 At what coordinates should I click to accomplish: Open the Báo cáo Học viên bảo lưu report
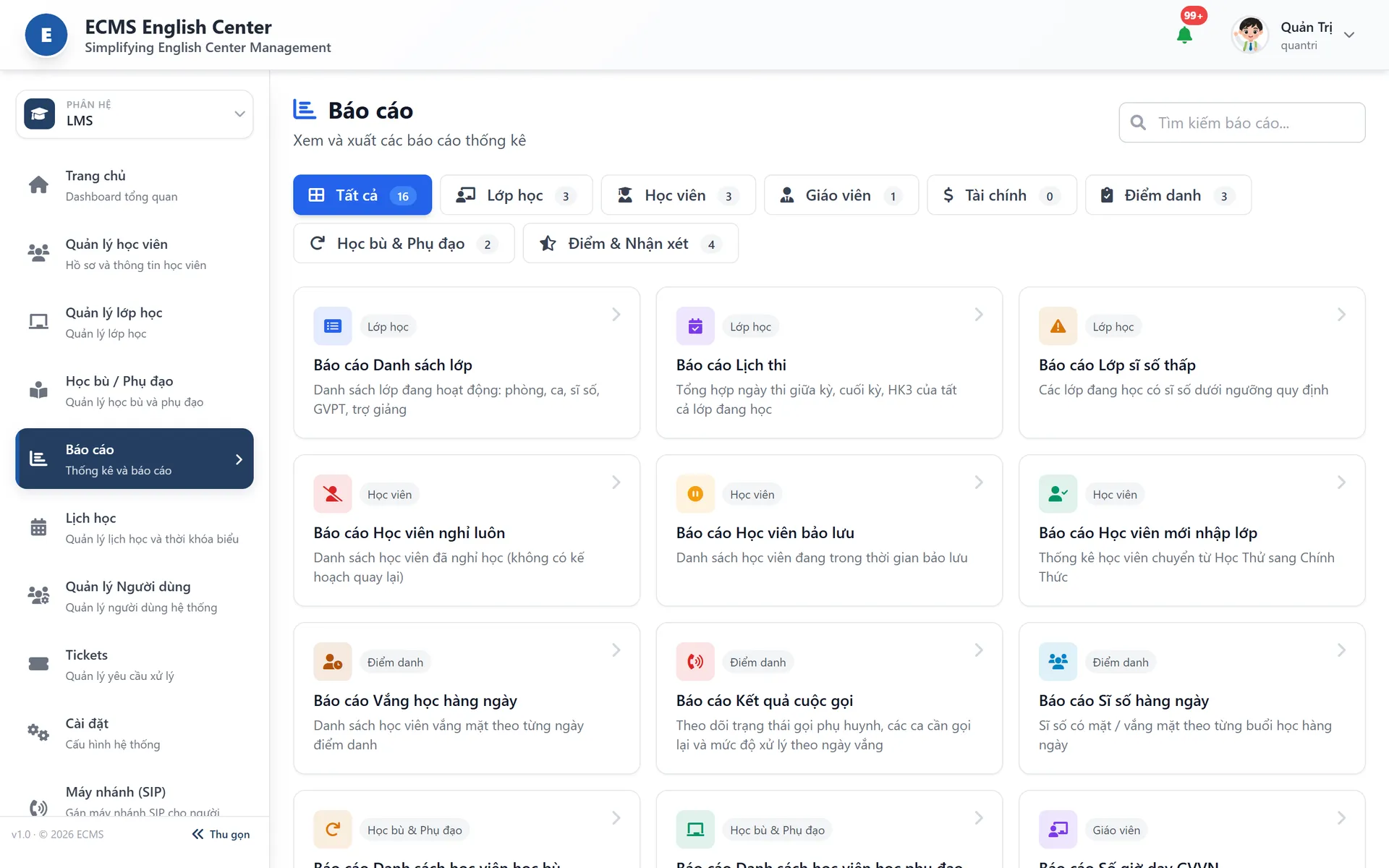click(829, 530)
